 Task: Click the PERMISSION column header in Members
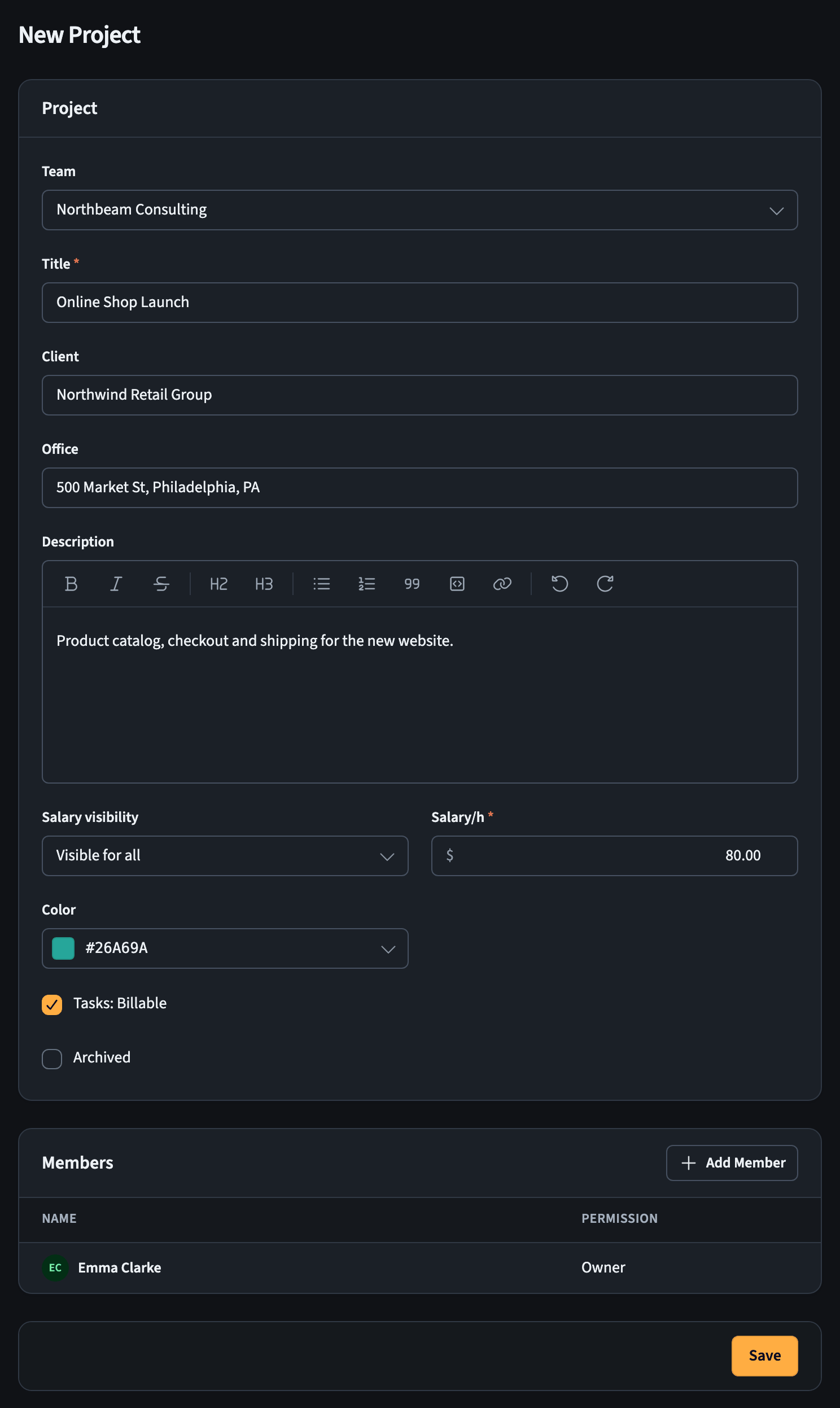(x=620, y=1218)
